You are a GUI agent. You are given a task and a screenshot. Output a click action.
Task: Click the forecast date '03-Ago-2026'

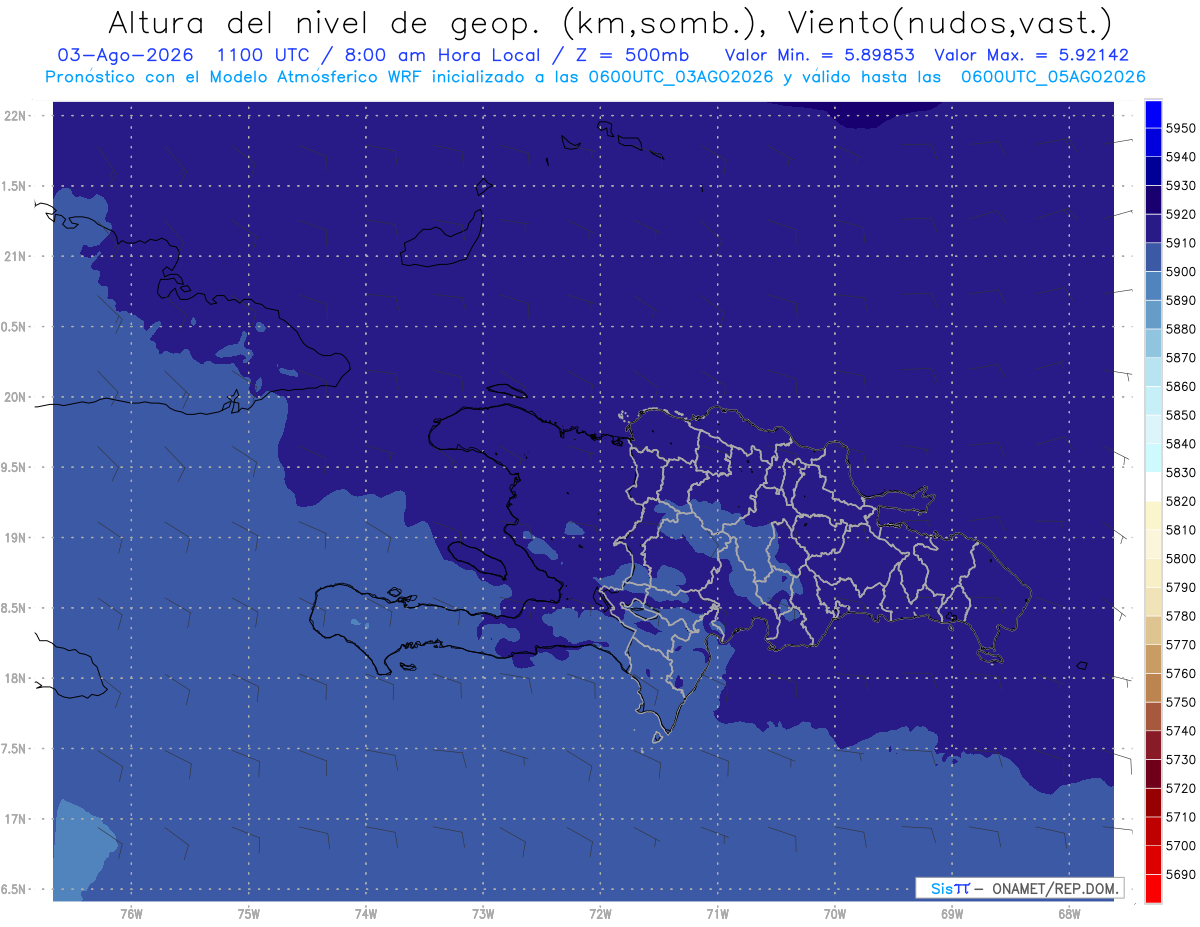[x=124, y=55]
